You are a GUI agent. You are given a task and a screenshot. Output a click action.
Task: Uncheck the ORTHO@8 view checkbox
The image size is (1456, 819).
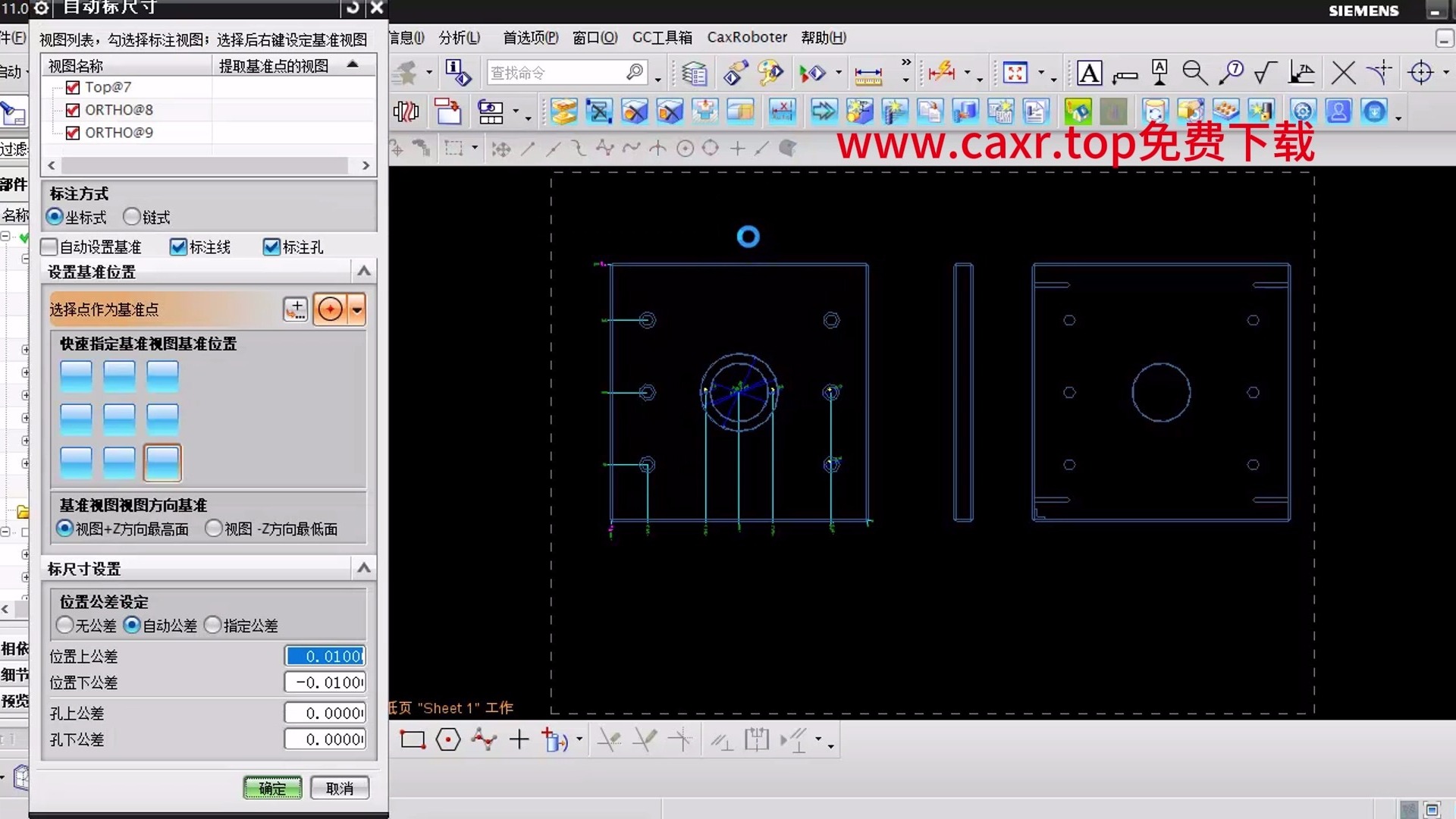point(73,110)
